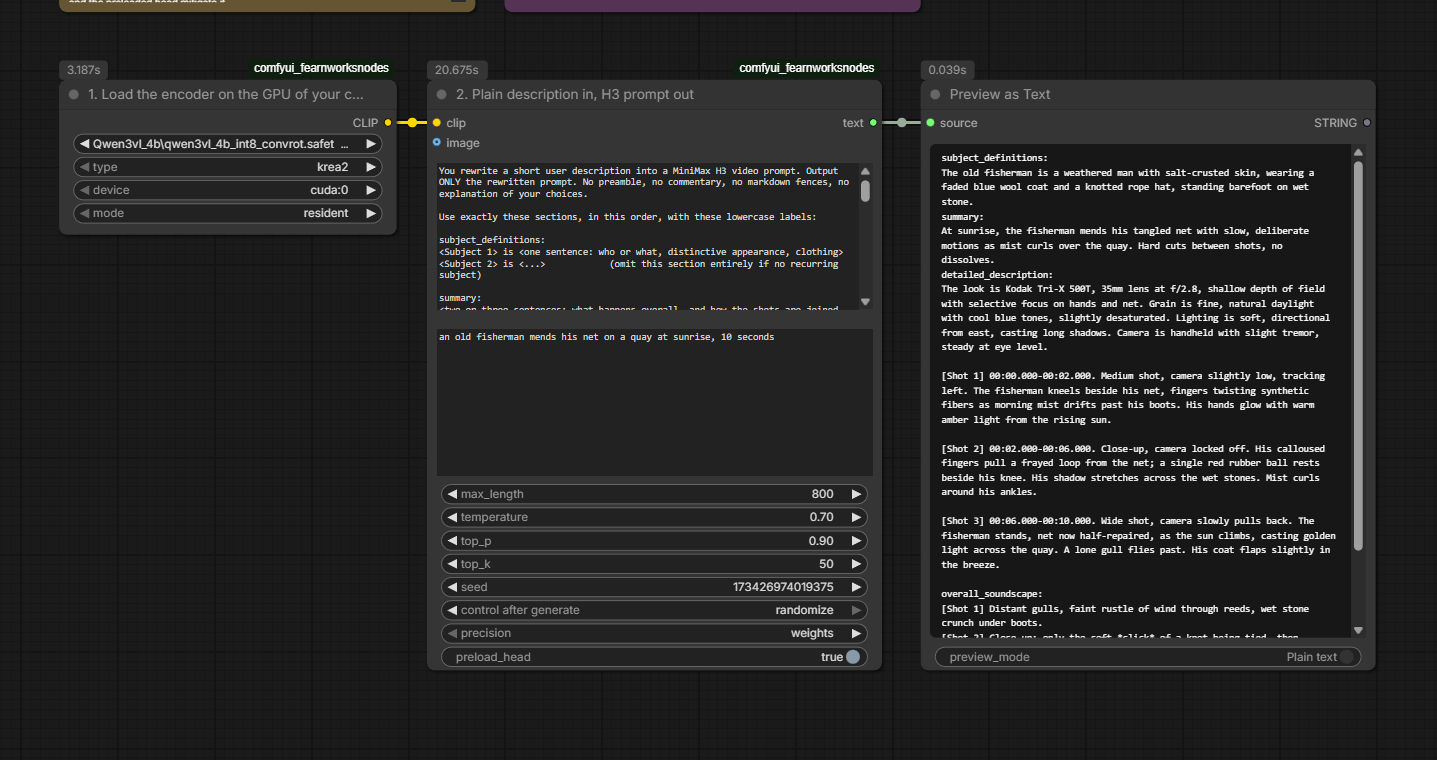Open the precision dropdown showing weights
This screenshot has width=1437, height=760.
tap(654, 633)
